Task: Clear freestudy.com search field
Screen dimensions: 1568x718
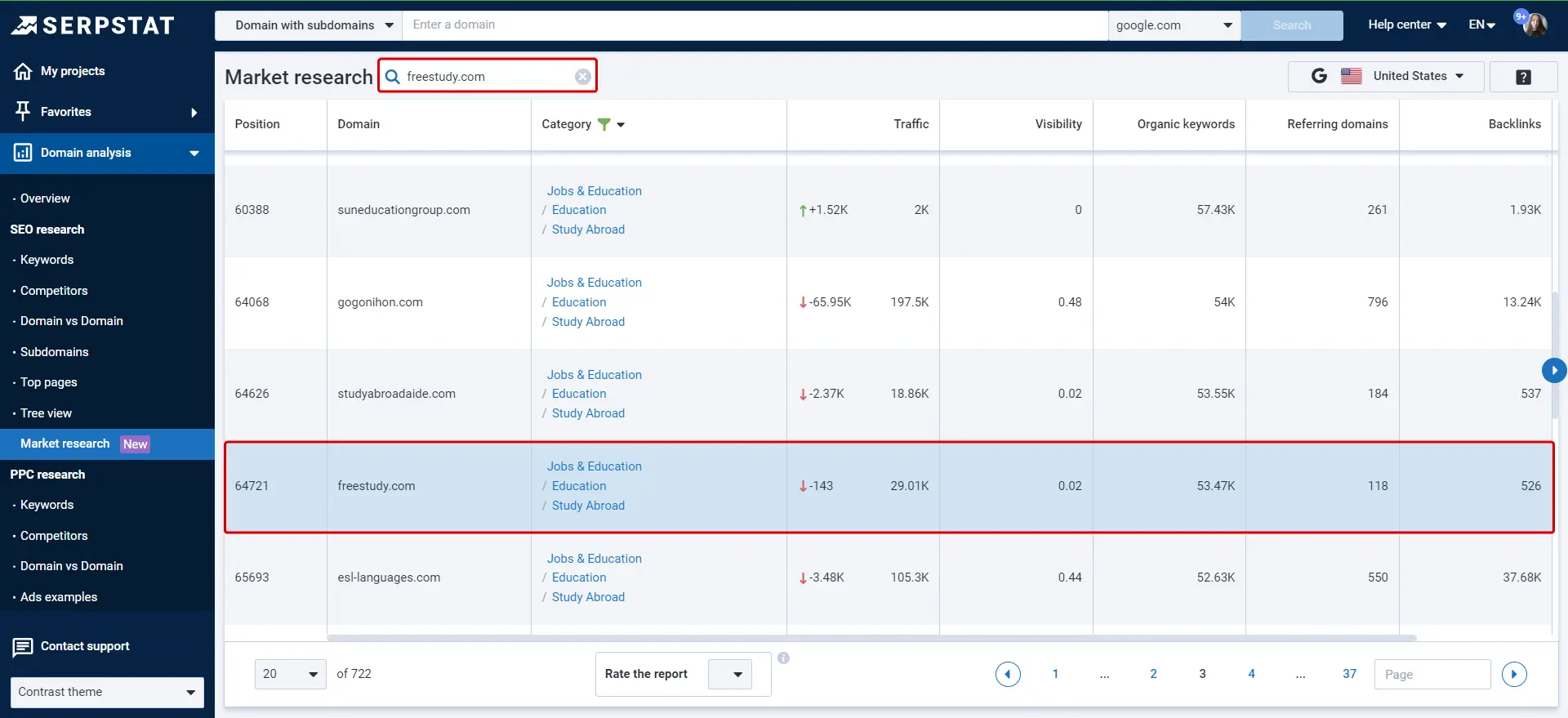Action: pos(582,77)
